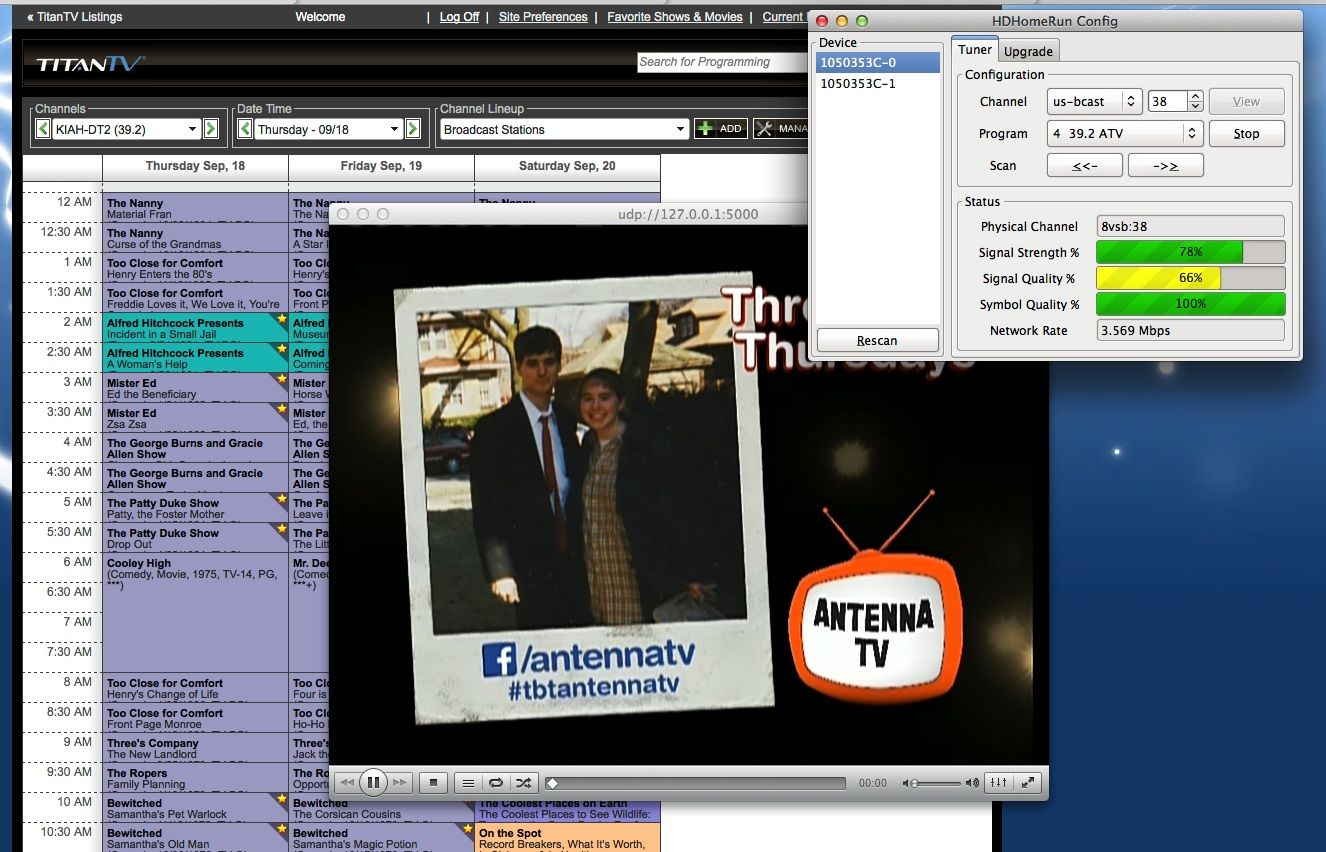
Task: Click the ADD lineup button
Action: [x=721, y=129]
